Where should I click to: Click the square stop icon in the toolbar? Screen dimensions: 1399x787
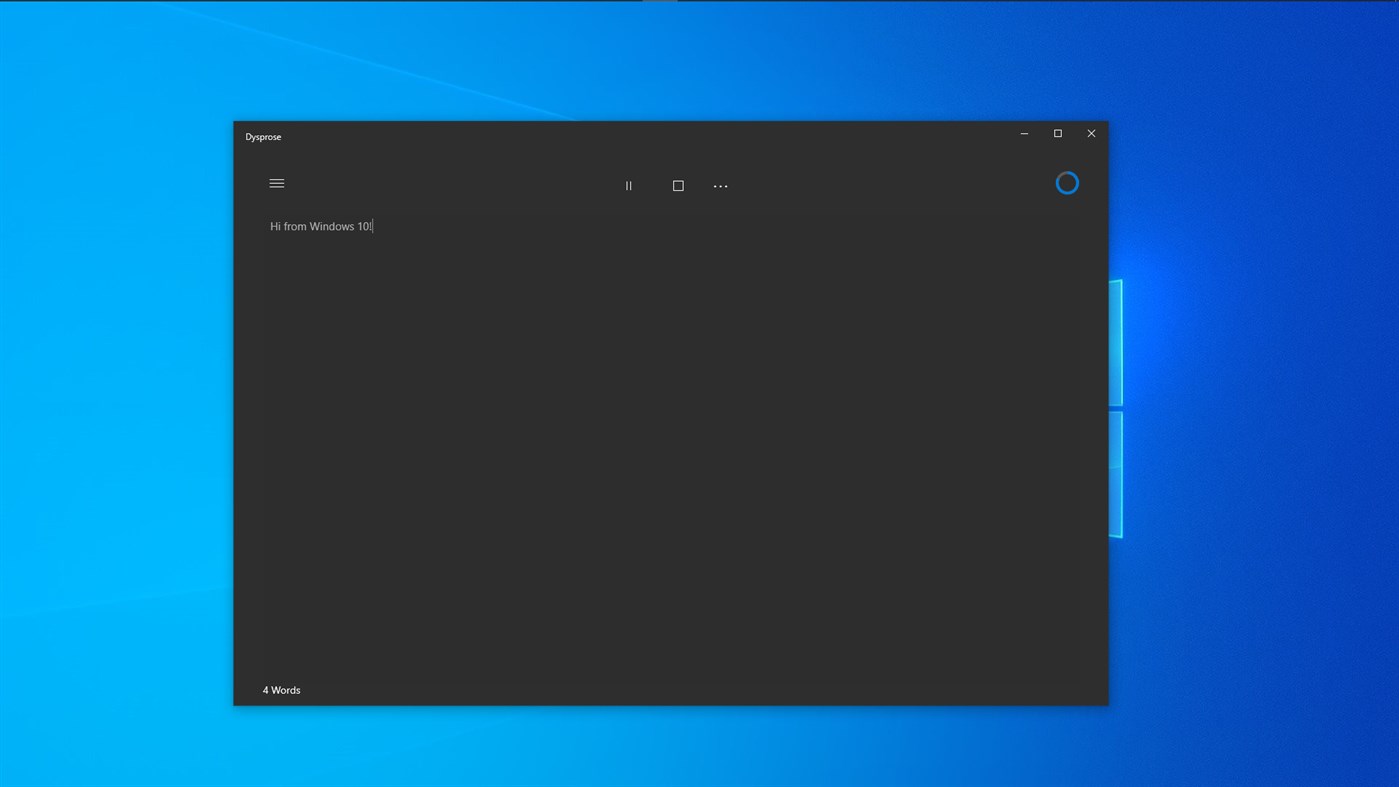coord(678,185)
